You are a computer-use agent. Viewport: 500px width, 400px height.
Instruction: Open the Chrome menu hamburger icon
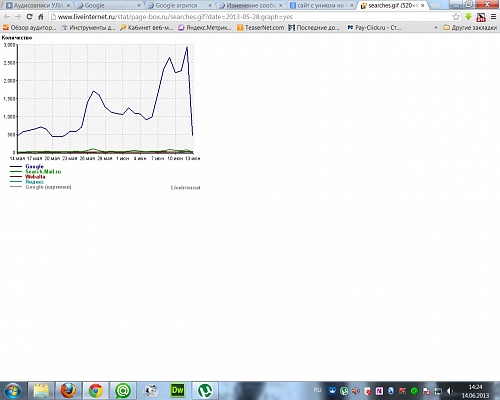[x=494, y=17]
